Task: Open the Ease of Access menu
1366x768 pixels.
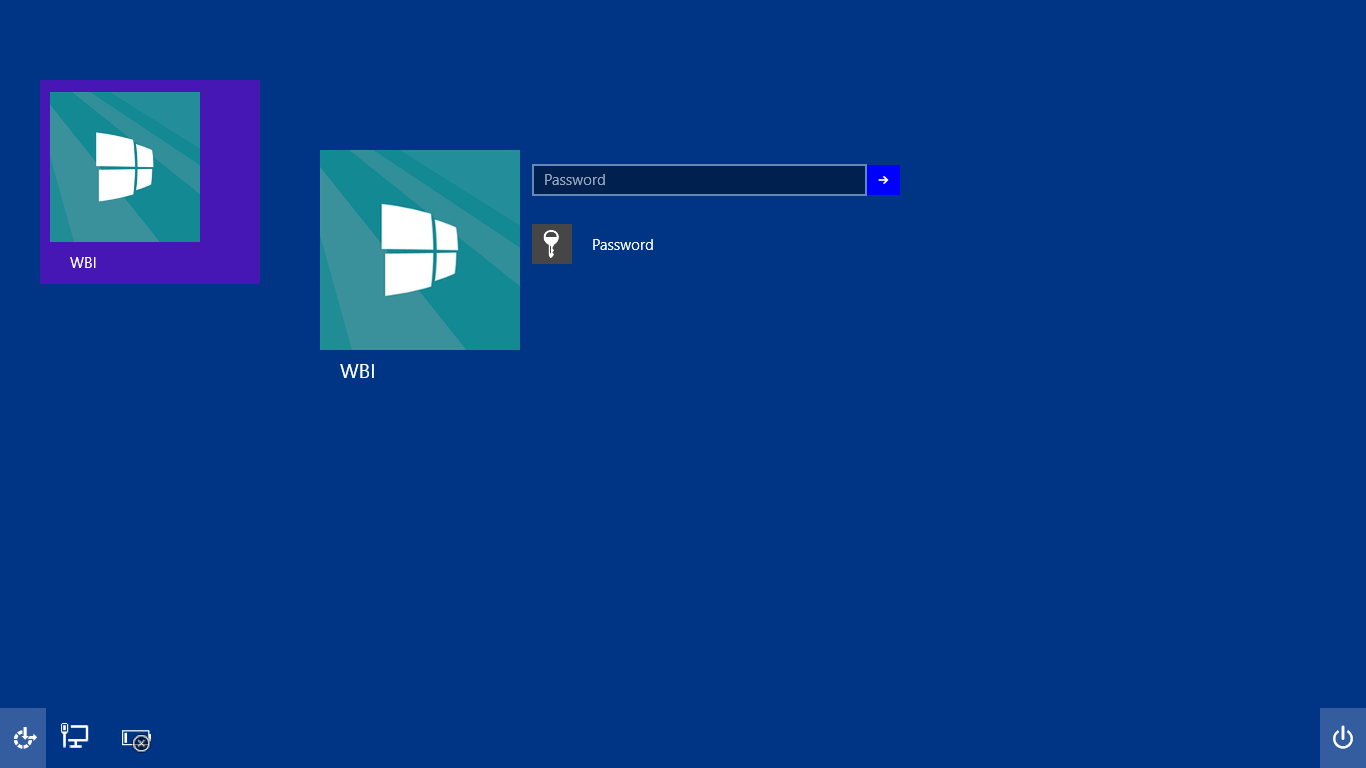Action: 23,738
